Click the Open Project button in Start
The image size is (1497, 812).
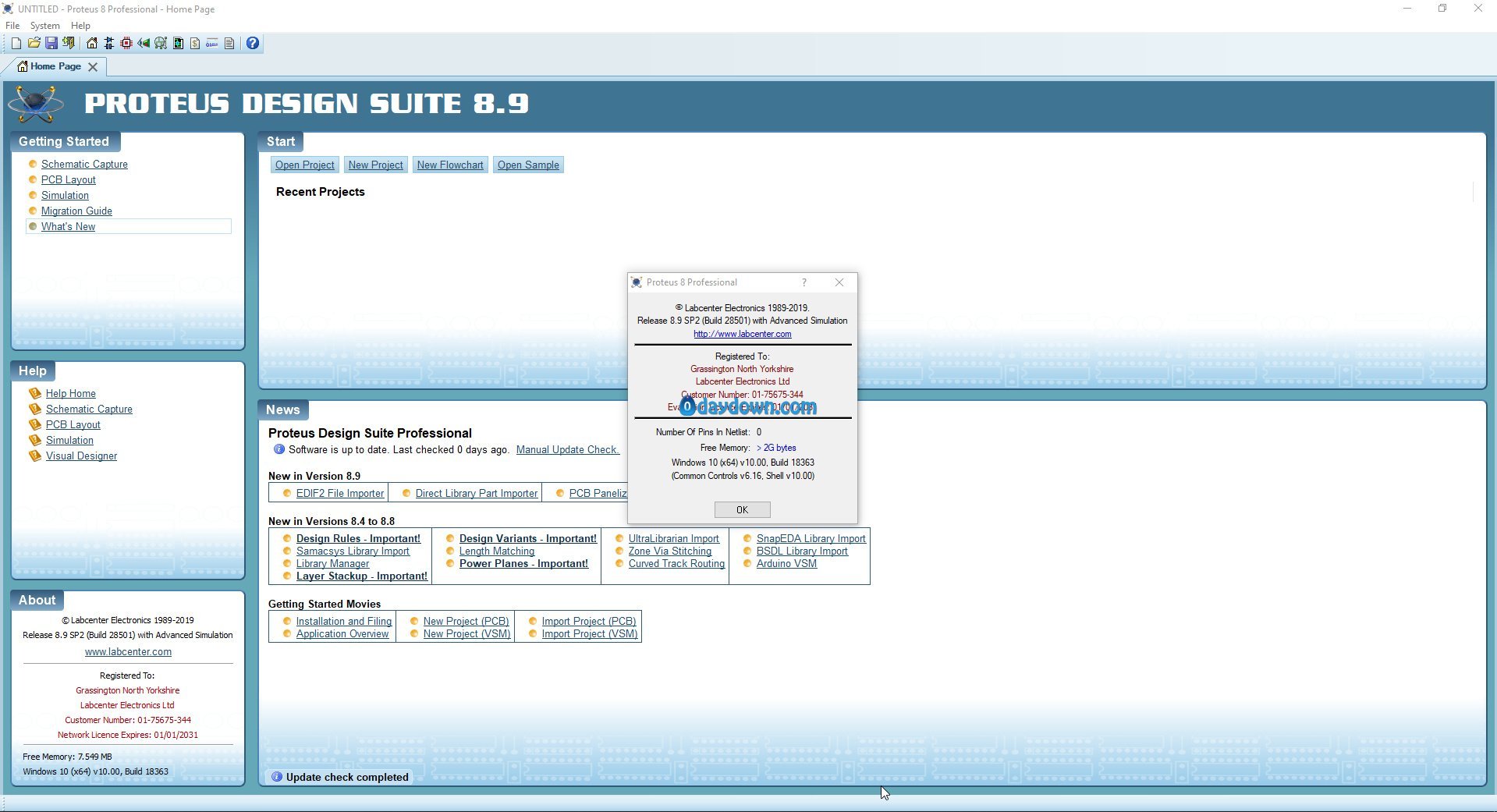(x=304, y=165)
